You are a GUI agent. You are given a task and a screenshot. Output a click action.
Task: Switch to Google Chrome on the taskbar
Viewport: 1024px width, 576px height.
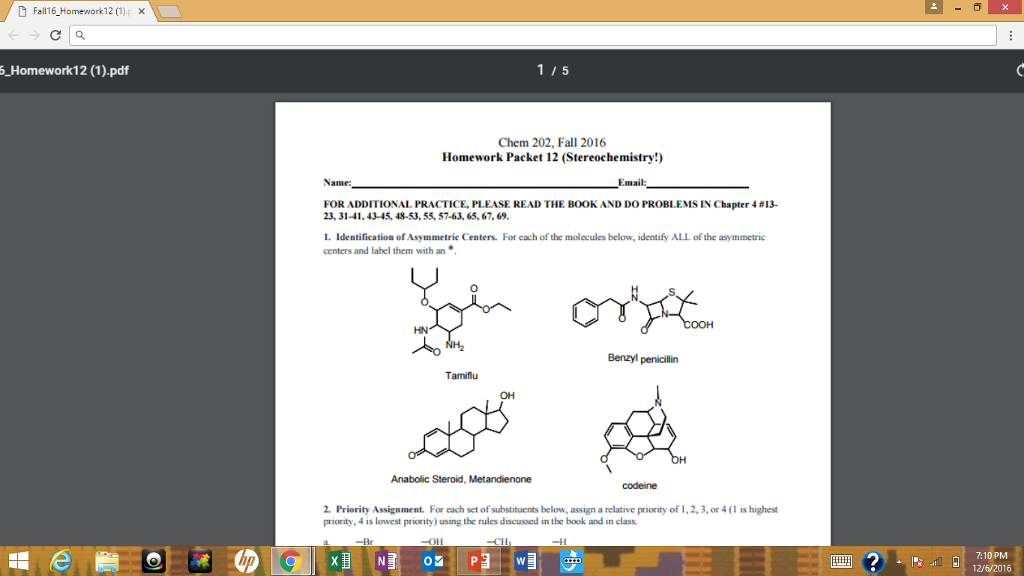tap(291, 561)
